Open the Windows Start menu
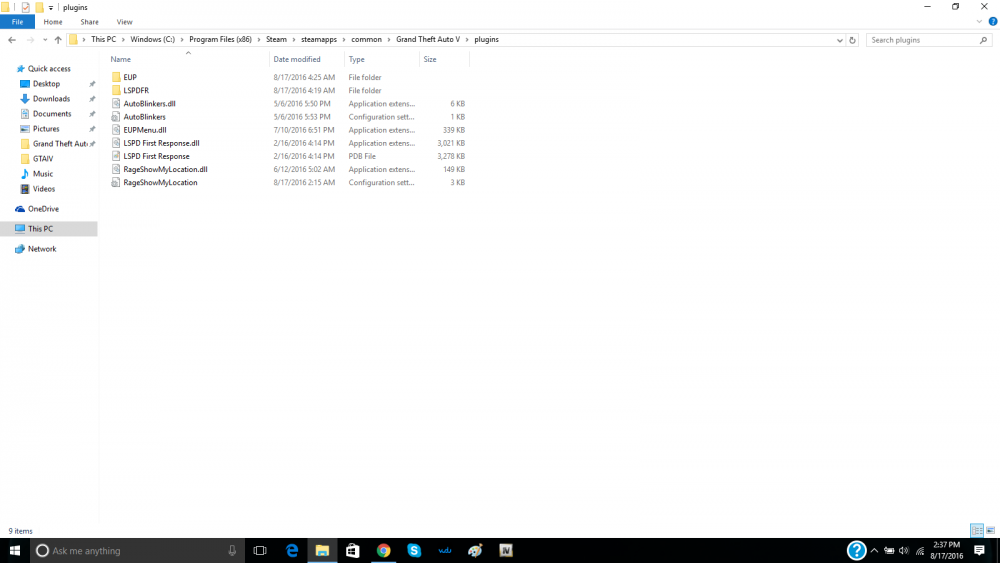The width and height of the screenshot is (1000, 563). [15, 550]
